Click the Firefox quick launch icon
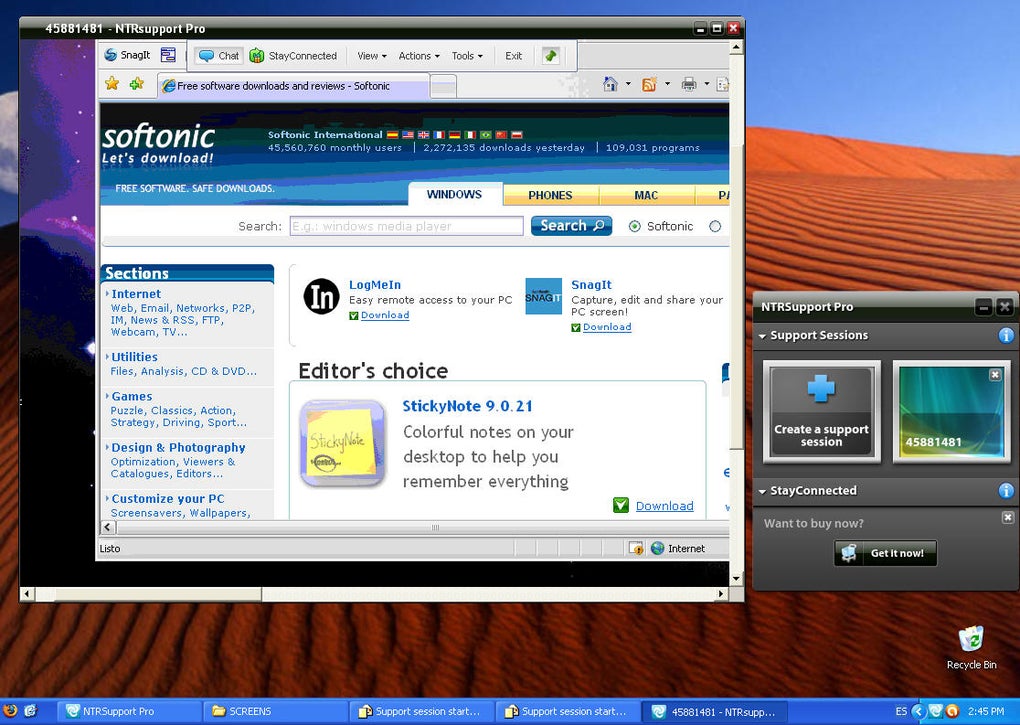The height and width of the screenshot is (725, 1020). (9, 711)
